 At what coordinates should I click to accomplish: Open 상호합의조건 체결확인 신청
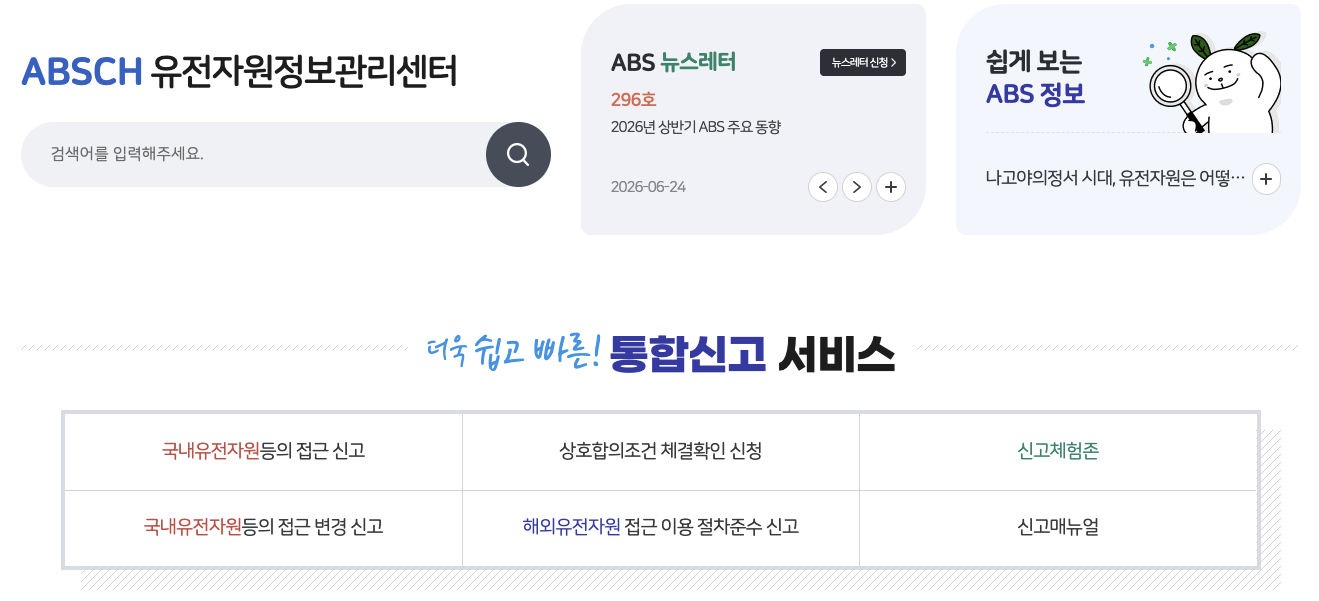pyautogui.click(x=661, y=451)
